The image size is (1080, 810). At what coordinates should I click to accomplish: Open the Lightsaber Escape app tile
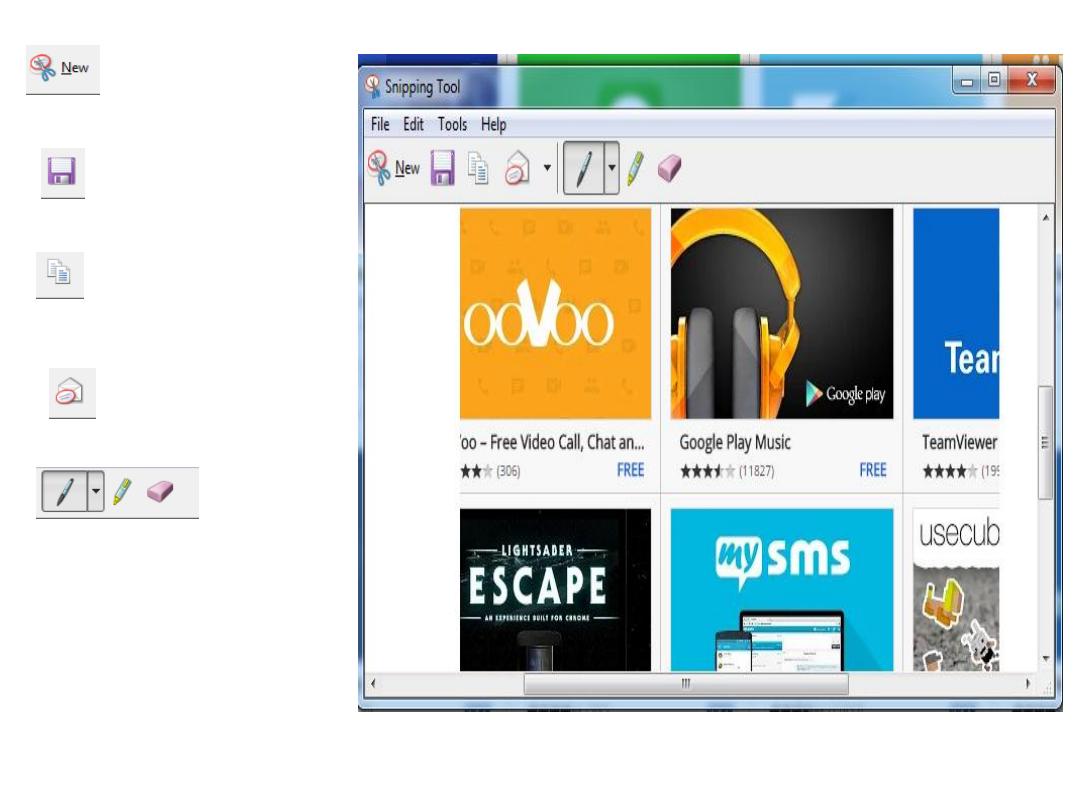click(555, 590)
